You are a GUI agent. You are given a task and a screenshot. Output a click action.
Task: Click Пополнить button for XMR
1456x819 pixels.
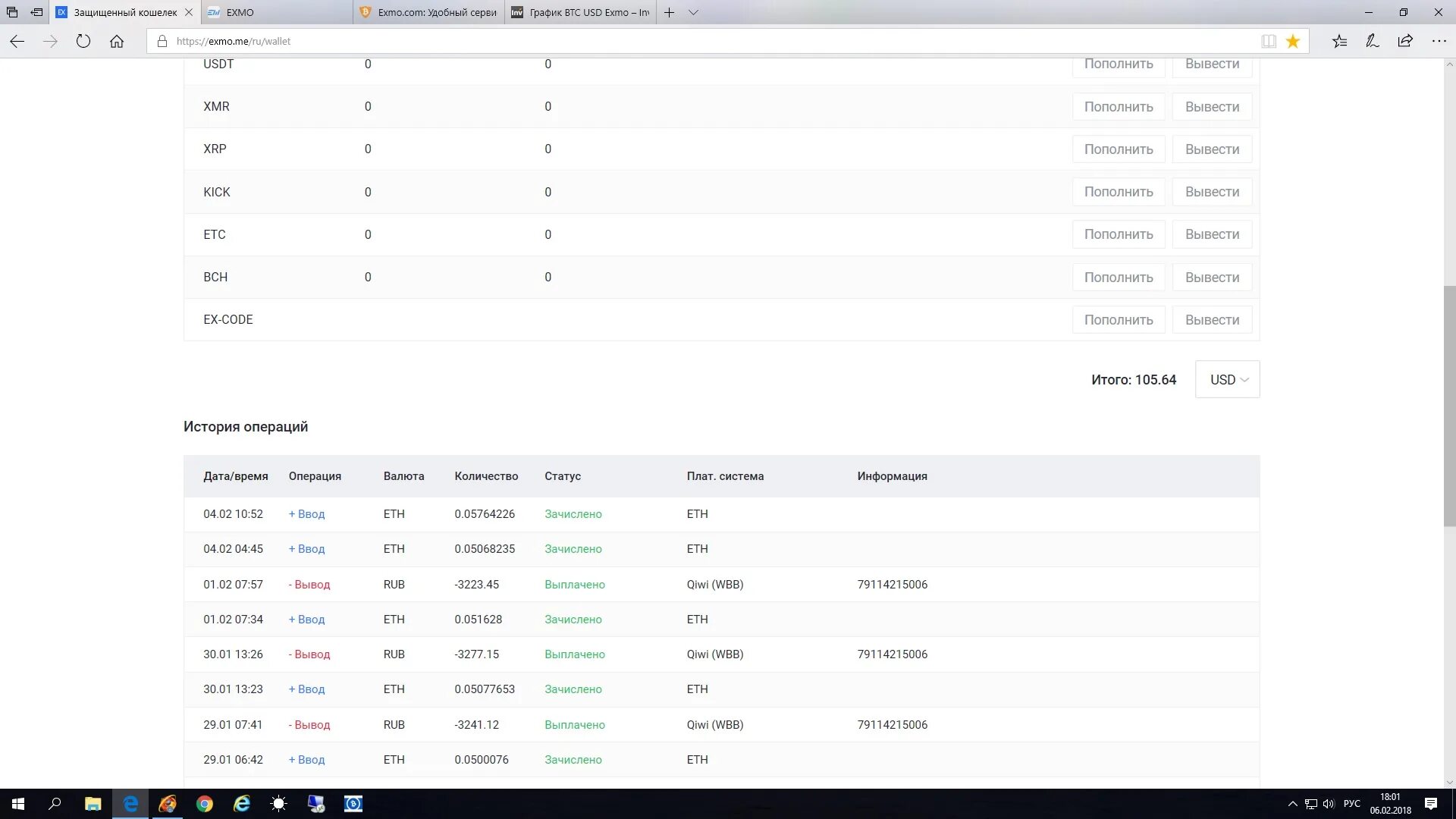[x=1118, y=107]
